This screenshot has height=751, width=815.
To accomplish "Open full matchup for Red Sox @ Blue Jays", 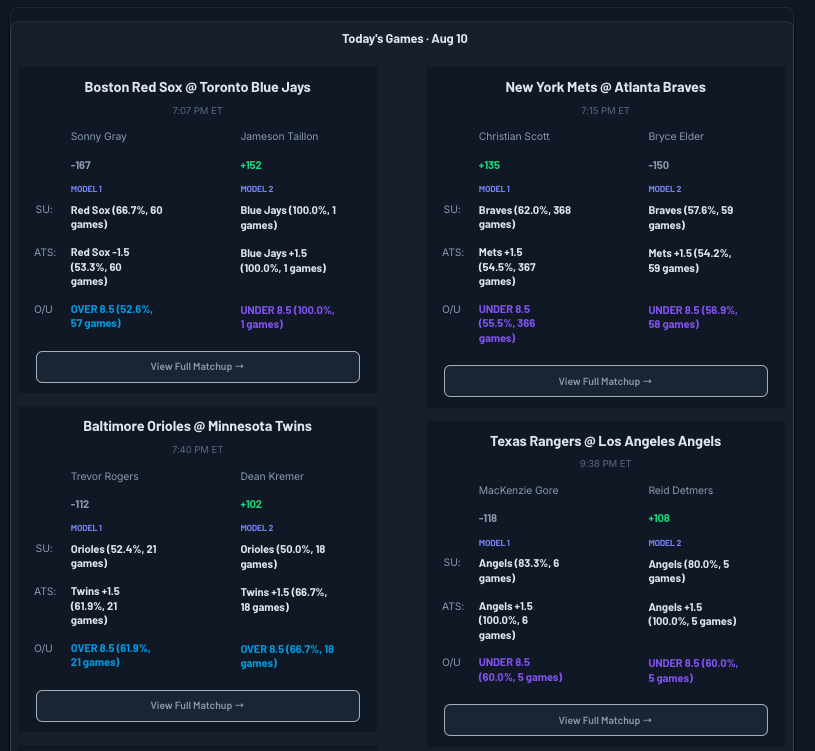I will coord(198,367).
